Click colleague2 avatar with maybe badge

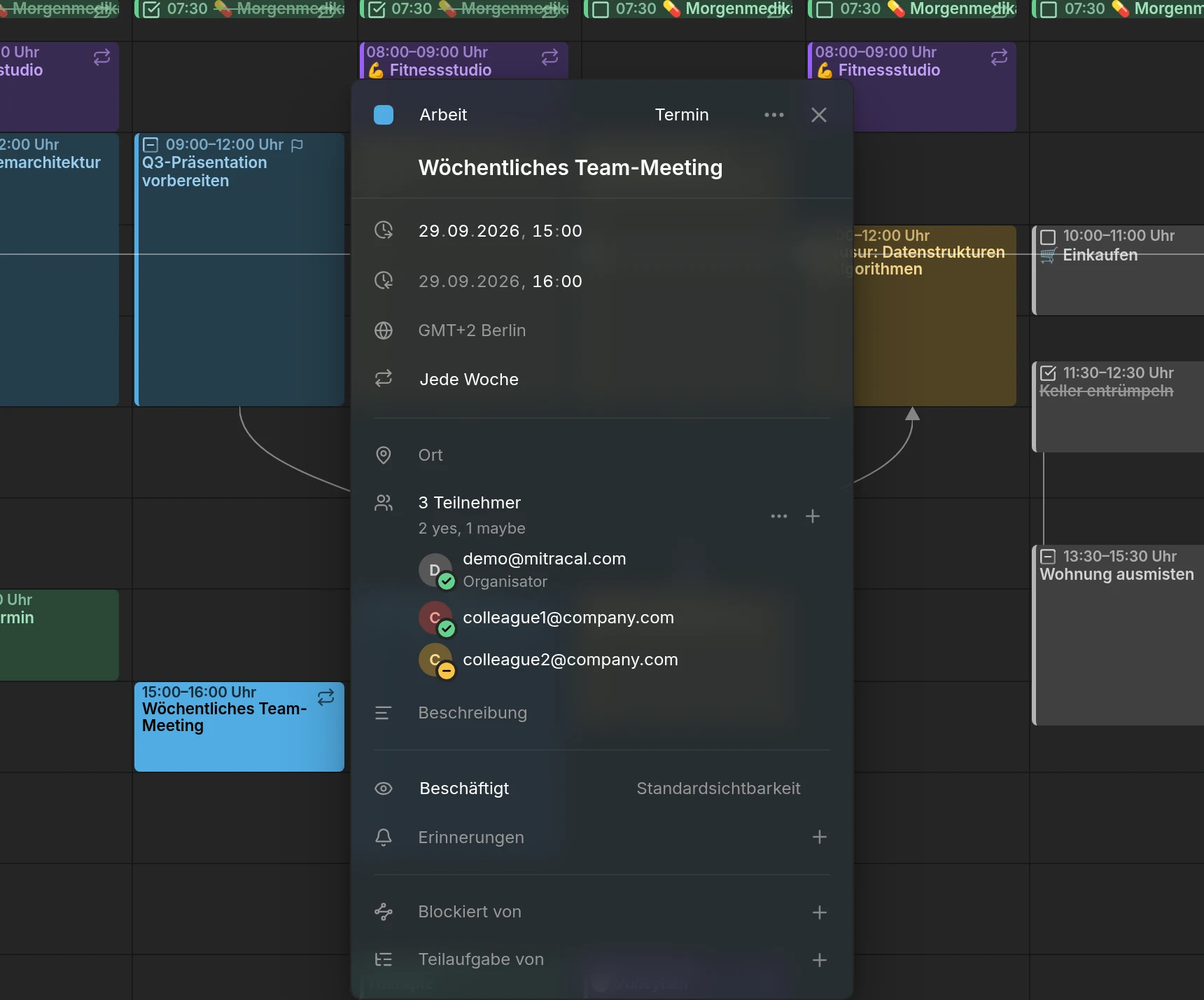pos(437,661)
